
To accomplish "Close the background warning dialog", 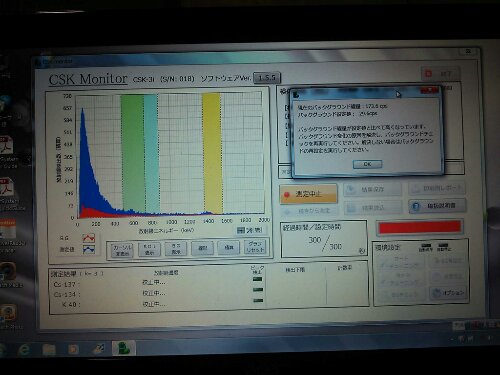I will click(x=430, y=90).
